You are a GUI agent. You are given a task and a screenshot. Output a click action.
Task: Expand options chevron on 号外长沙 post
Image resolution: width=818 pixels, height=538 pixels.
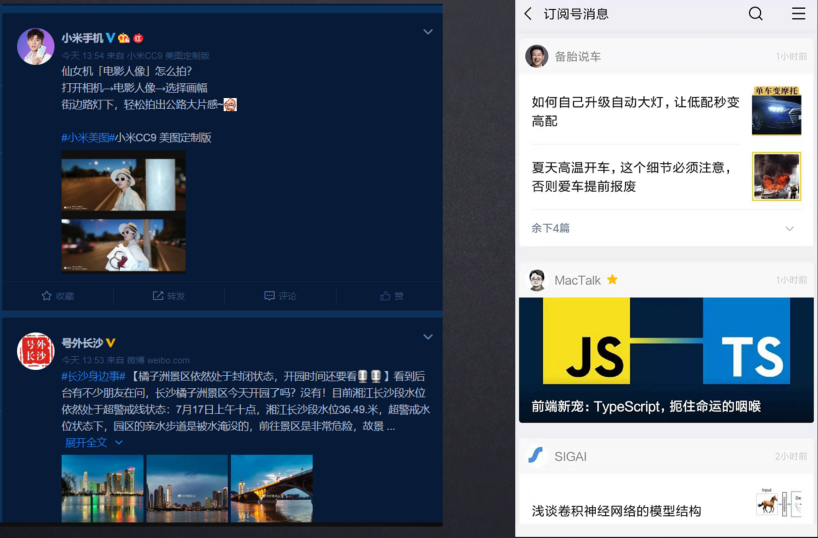coord(428,337)
